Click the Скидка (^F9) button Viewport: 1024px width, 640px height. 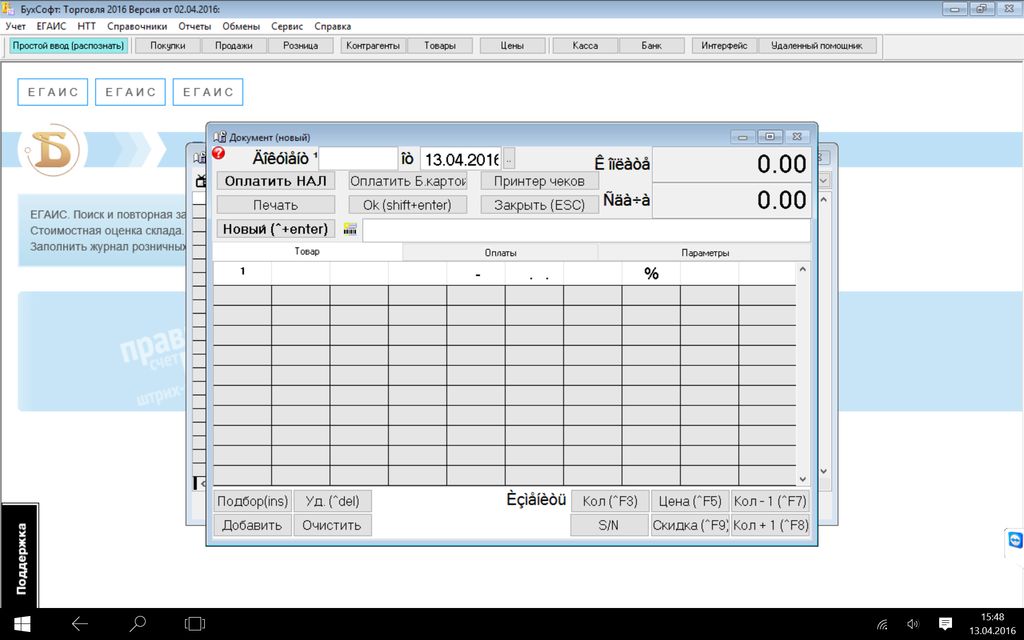(690, 525)
